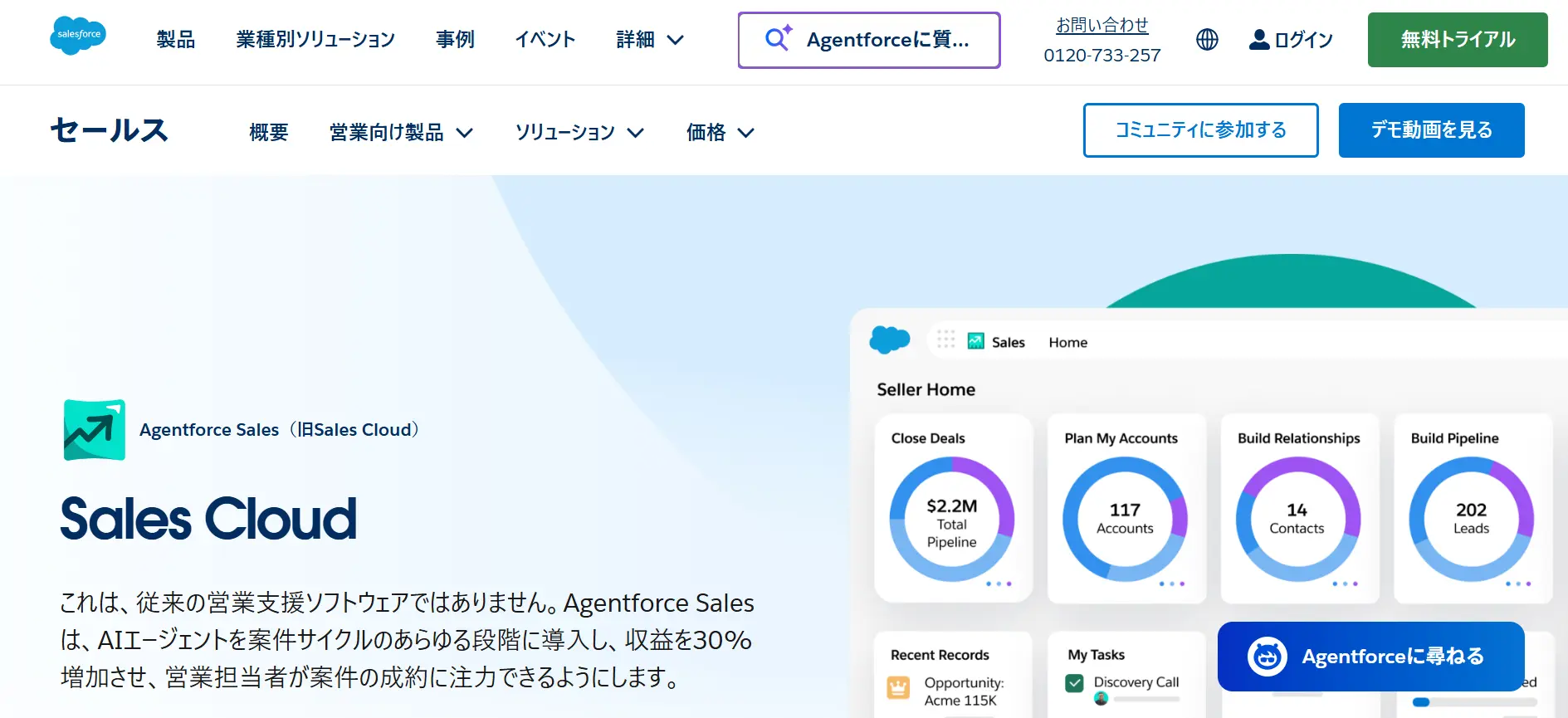Expand the ソリューション dropdown
Viewport: 1568px width, 718px height.
point(579,132)
